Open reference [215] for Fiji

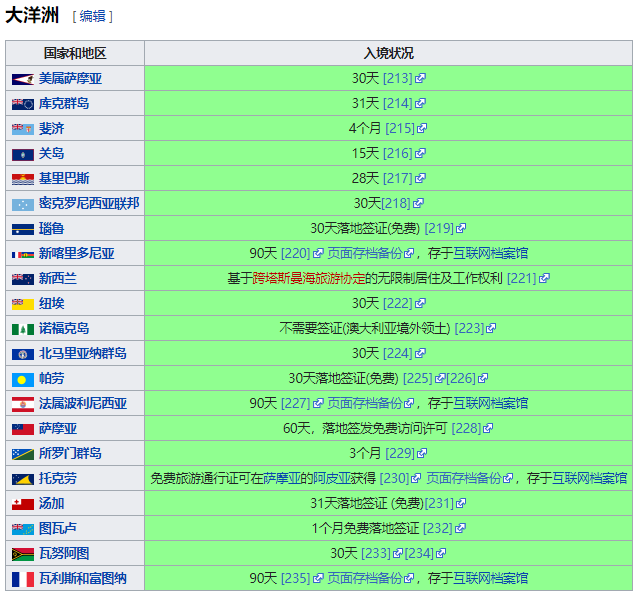[406, 128]
